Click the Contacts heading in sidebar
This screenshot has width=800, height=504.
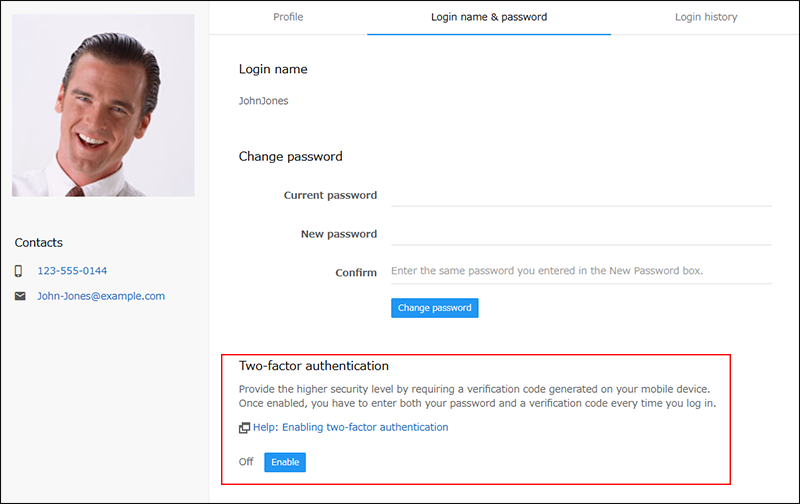click(39, 243)
